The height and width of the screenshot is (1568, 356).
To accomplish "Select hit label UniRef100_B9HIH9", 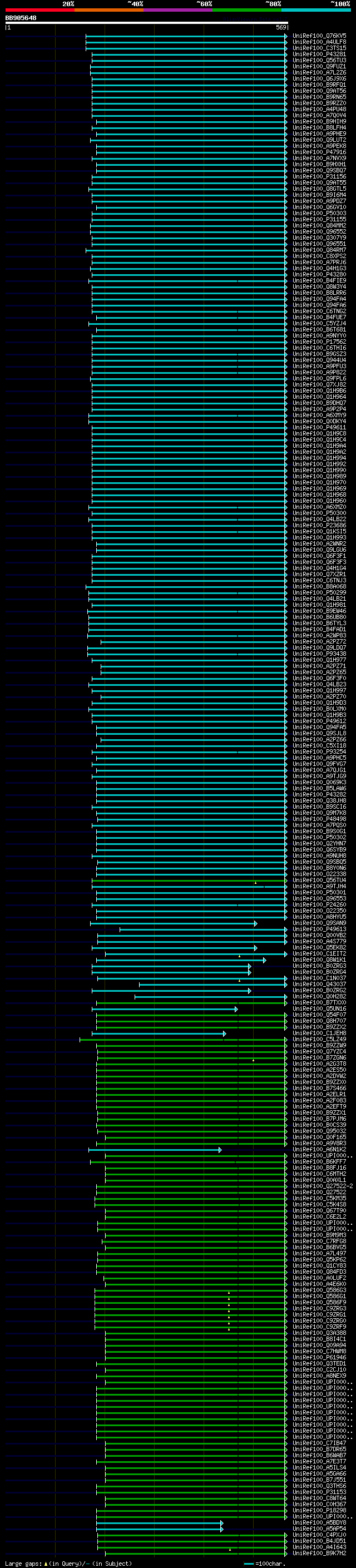I will pyautogui.click(x=319, y=122).
